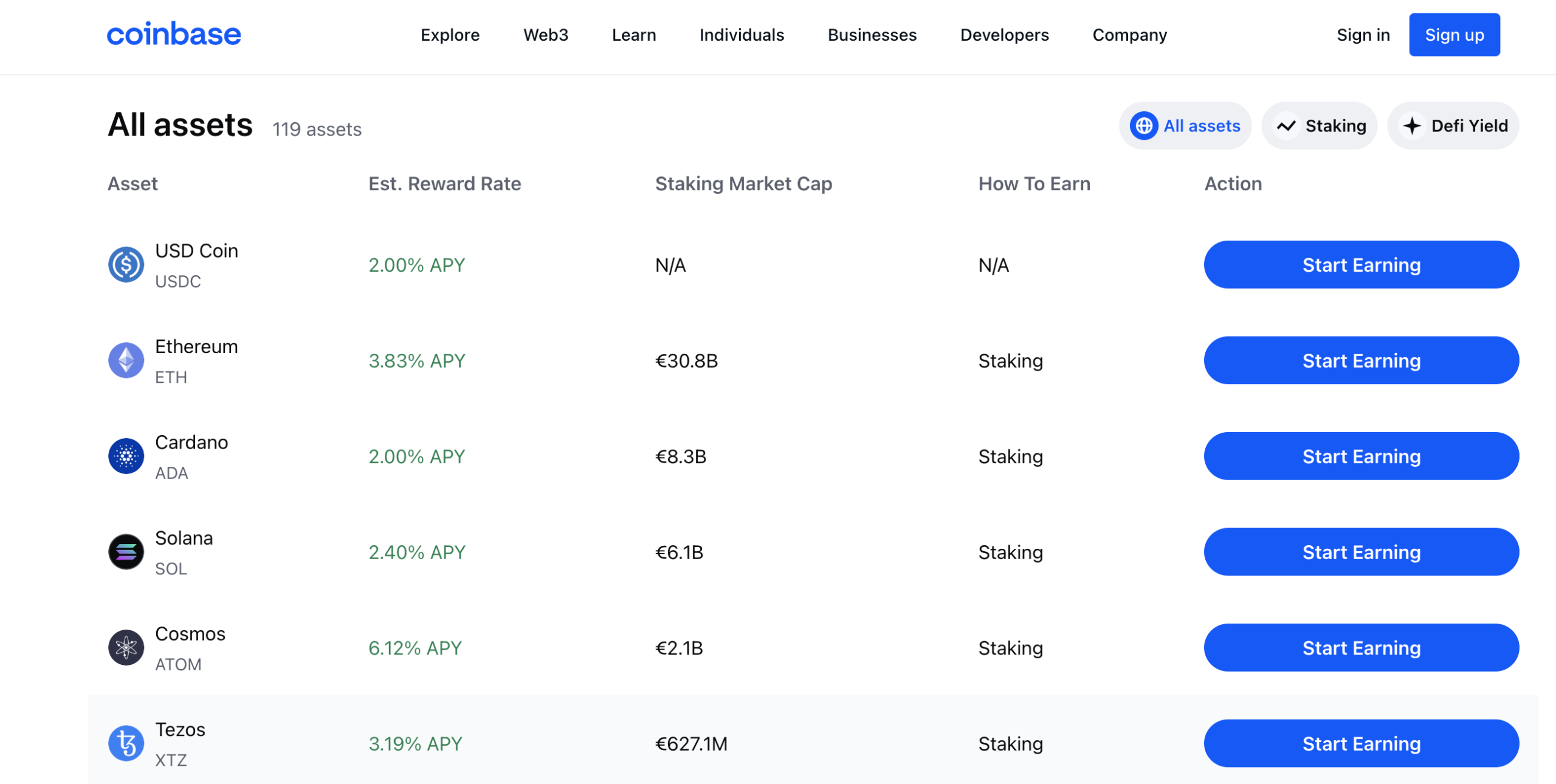1556x784 pixels.
Task: Open the Learn menu item
Action: 635,35
